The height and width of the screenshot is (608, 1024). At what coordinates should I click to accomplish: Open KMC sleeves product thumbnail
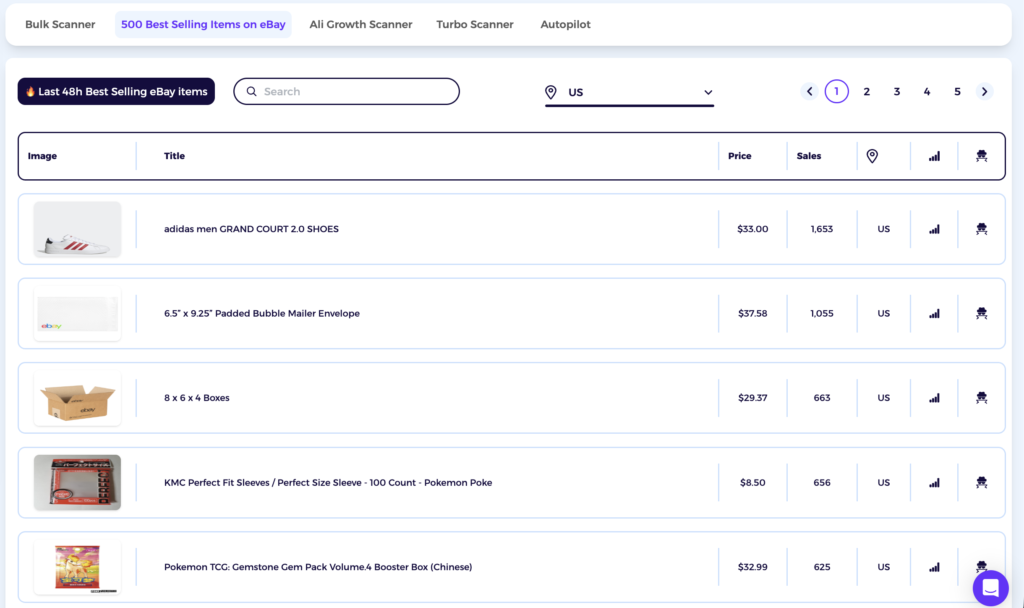click(x=77, y=483)
